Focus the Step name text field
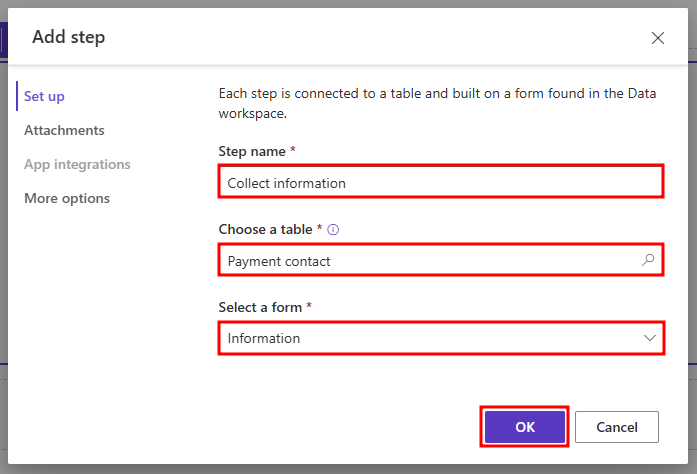This screenshot has height=474, width=697. pyautogui.click(x=440, y=183)
